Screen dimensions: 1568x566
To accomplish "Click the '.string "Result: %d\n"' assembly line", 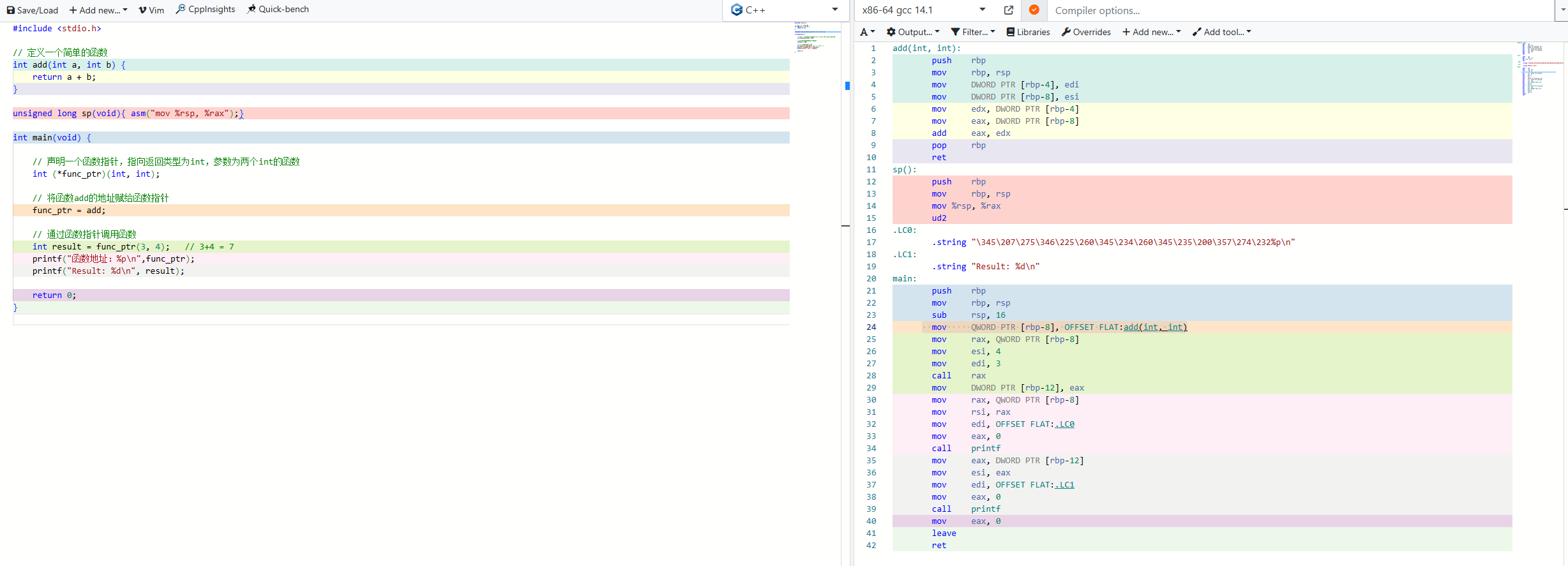I will coord(986,267).
